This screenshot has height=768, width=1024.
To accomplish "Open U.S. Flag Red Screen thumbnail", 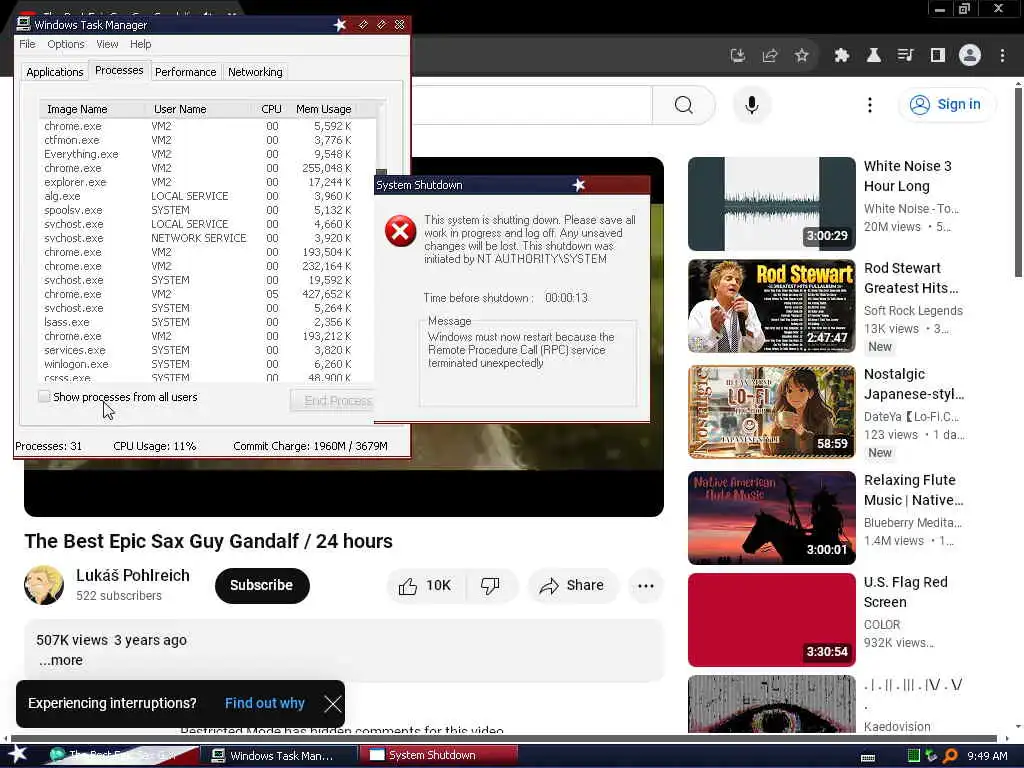I will [x=771, y=620].
